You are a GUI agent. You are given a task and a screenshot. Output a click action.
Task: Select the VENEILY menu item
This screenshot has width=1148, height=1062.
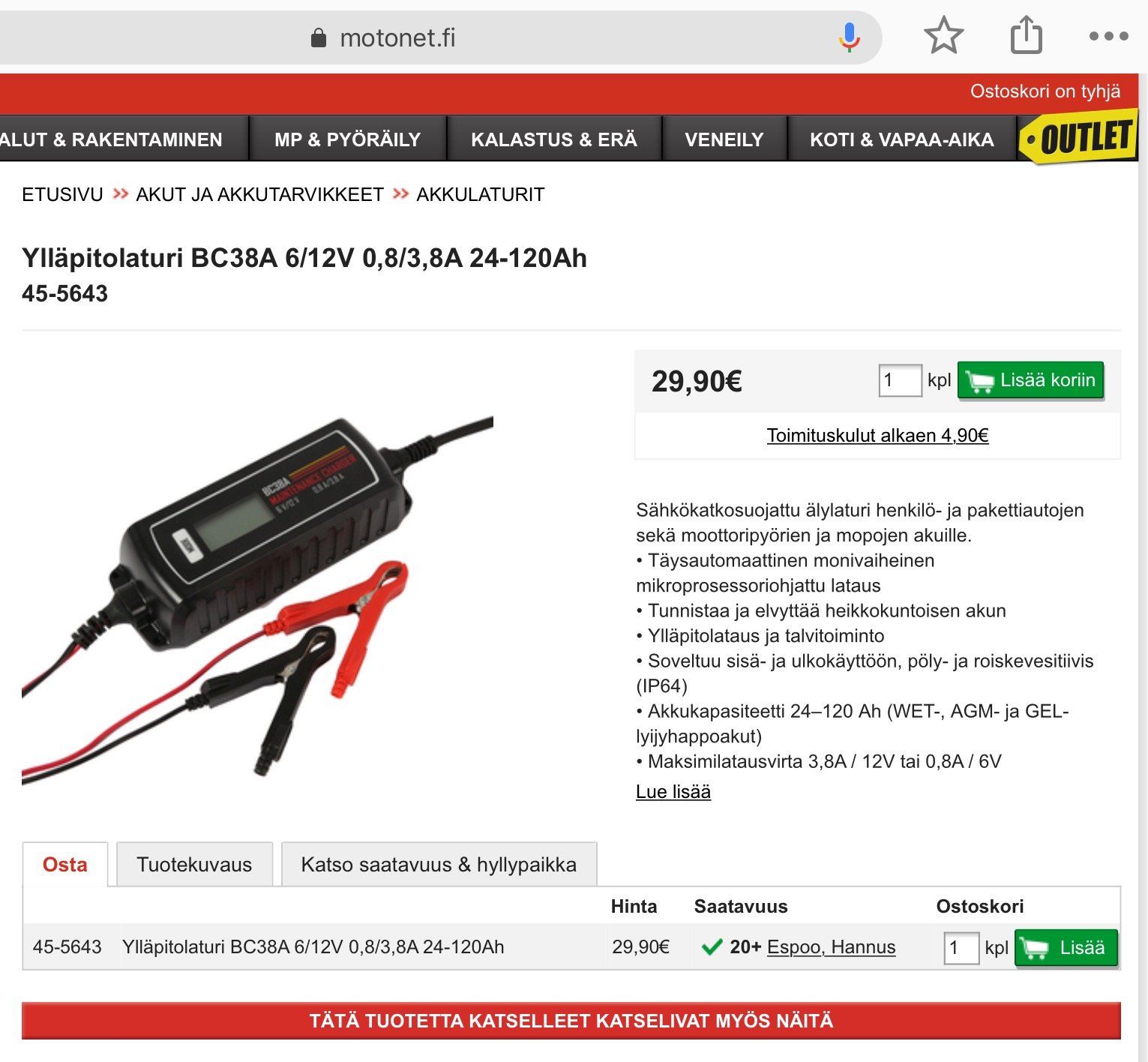(724, 139)
